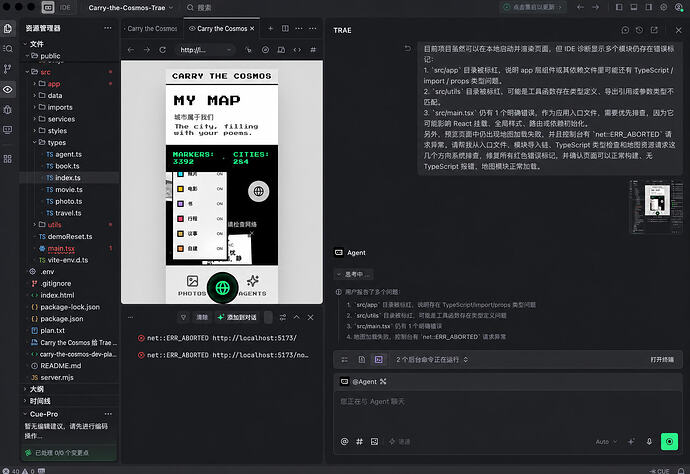Viewport: 690px width, 474px height.
Task: Open the PHOTOS tab in app preview
Action: [x=192, y=286]
